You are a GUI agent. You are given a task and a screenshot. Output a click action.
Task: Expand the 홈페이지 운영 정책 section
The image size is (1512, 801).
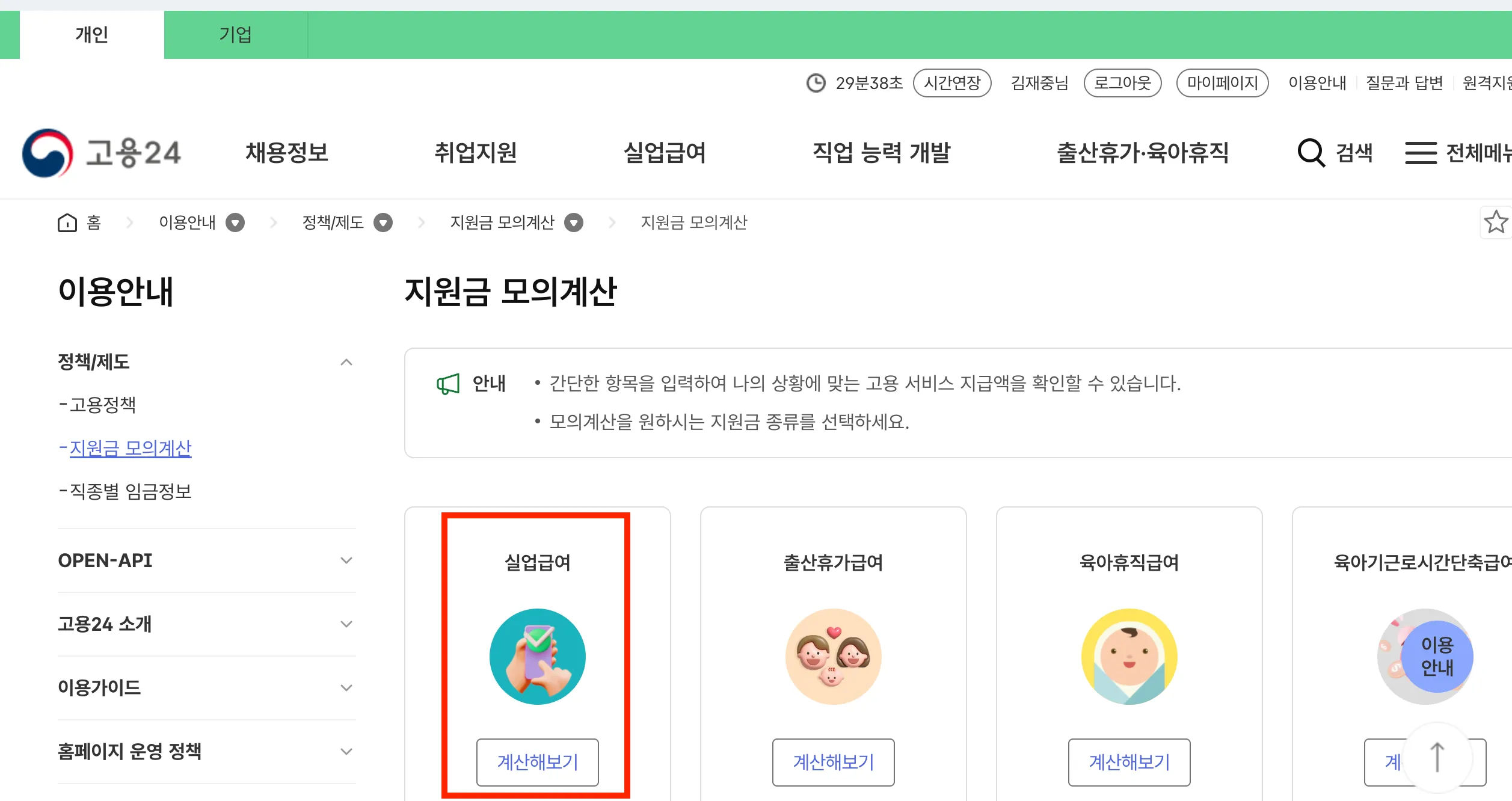[346, 750]
